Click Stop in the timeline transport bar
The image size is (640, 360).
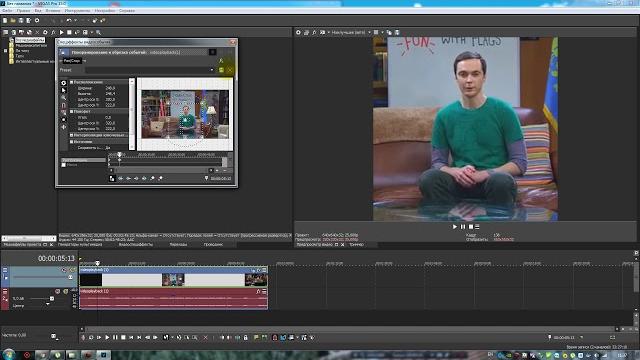[x=123, y=338]
